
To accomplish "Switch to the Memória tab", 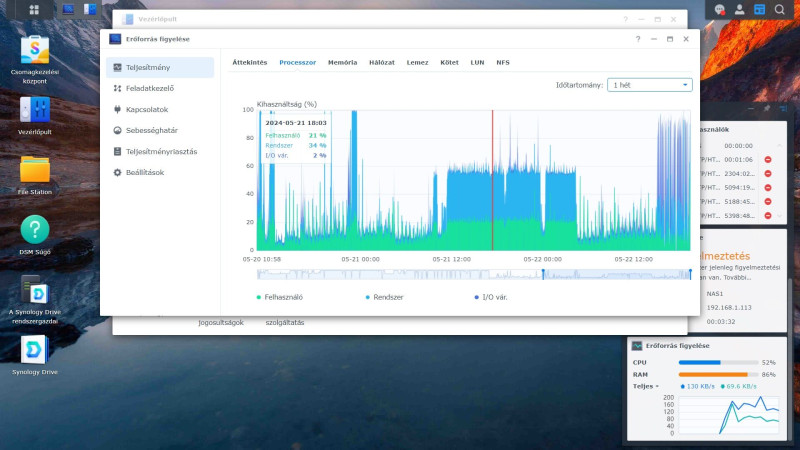I will (x=342, y=62).
